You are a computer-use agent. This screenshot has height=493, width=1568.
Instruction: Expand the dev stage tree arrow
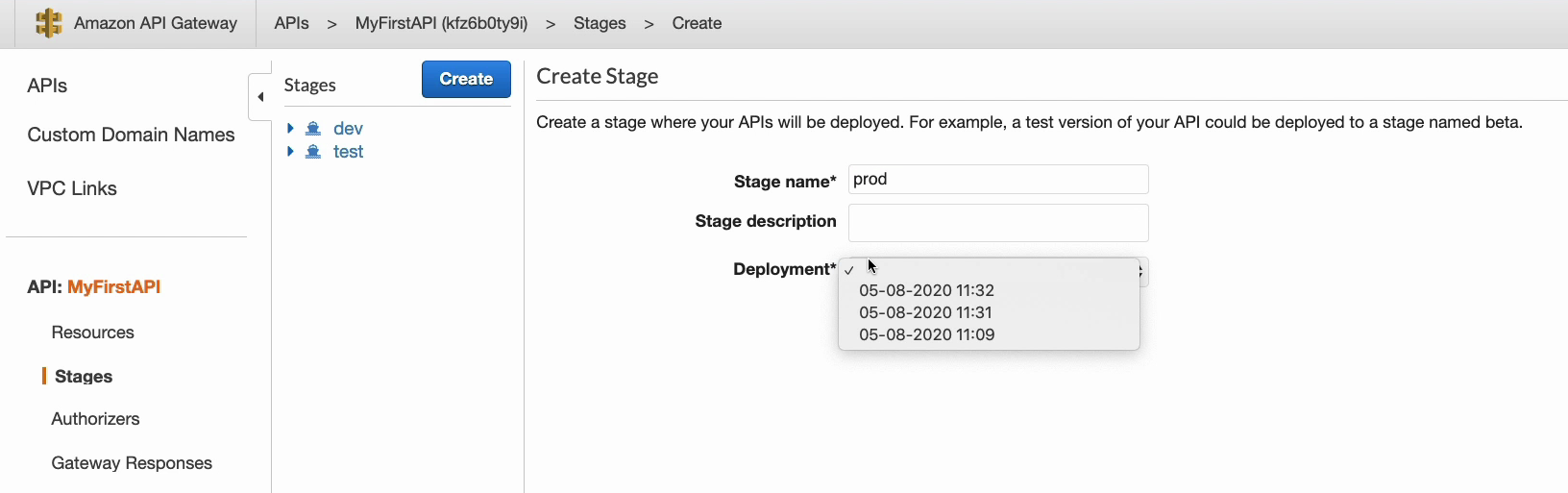290,128
